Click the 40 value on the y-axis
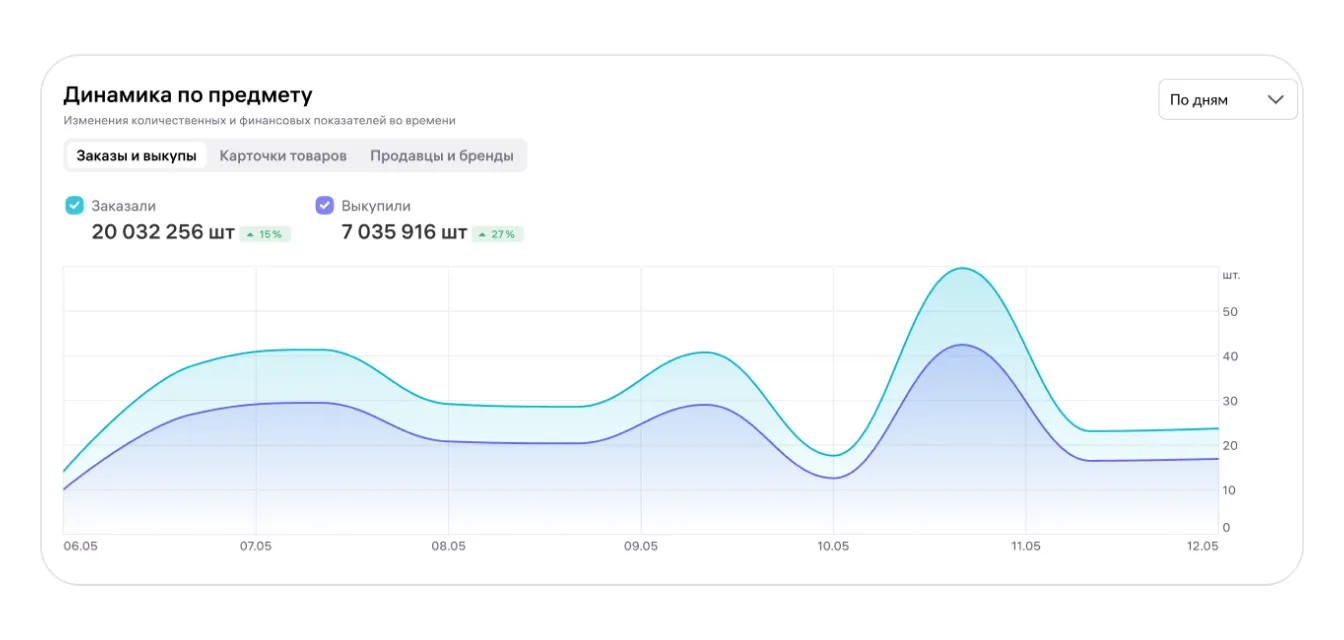Viewport: 1344px width, 640px height. click(1230, 356)
